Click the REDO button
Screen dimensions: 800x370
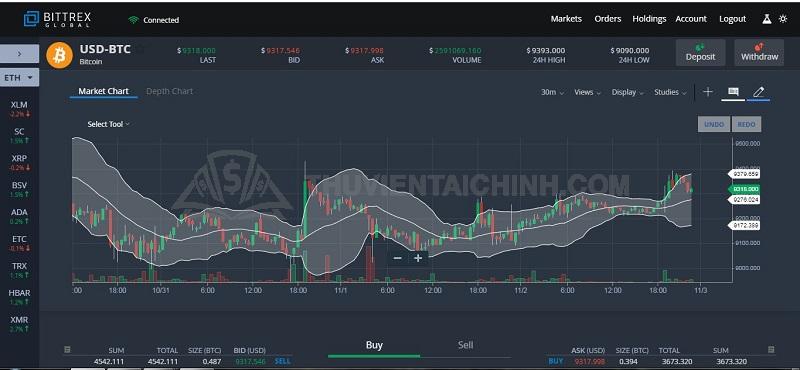pos(746,124)
